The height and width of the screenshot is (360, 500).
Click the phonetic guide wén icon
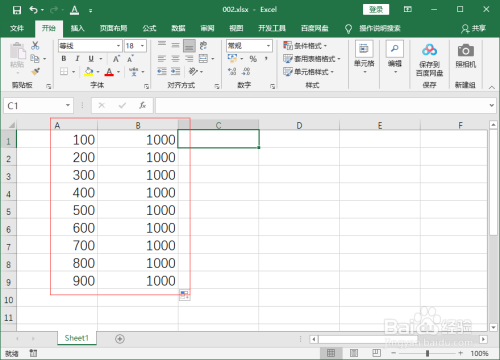tap(134, 71)
